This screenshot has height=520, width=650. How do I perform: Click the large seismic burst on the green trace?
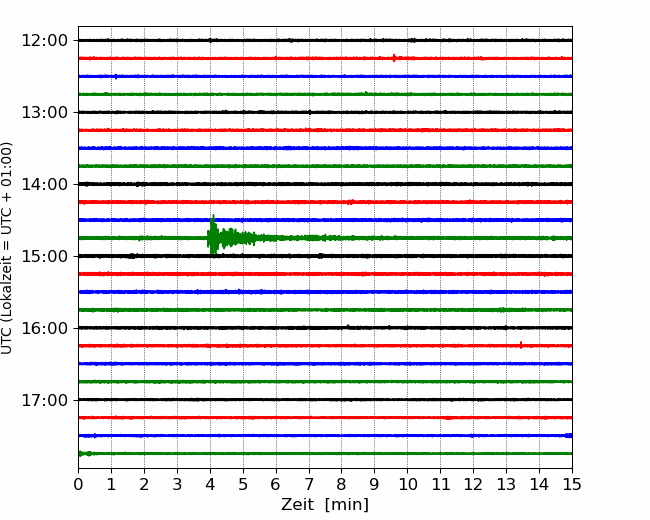(232, 238)
